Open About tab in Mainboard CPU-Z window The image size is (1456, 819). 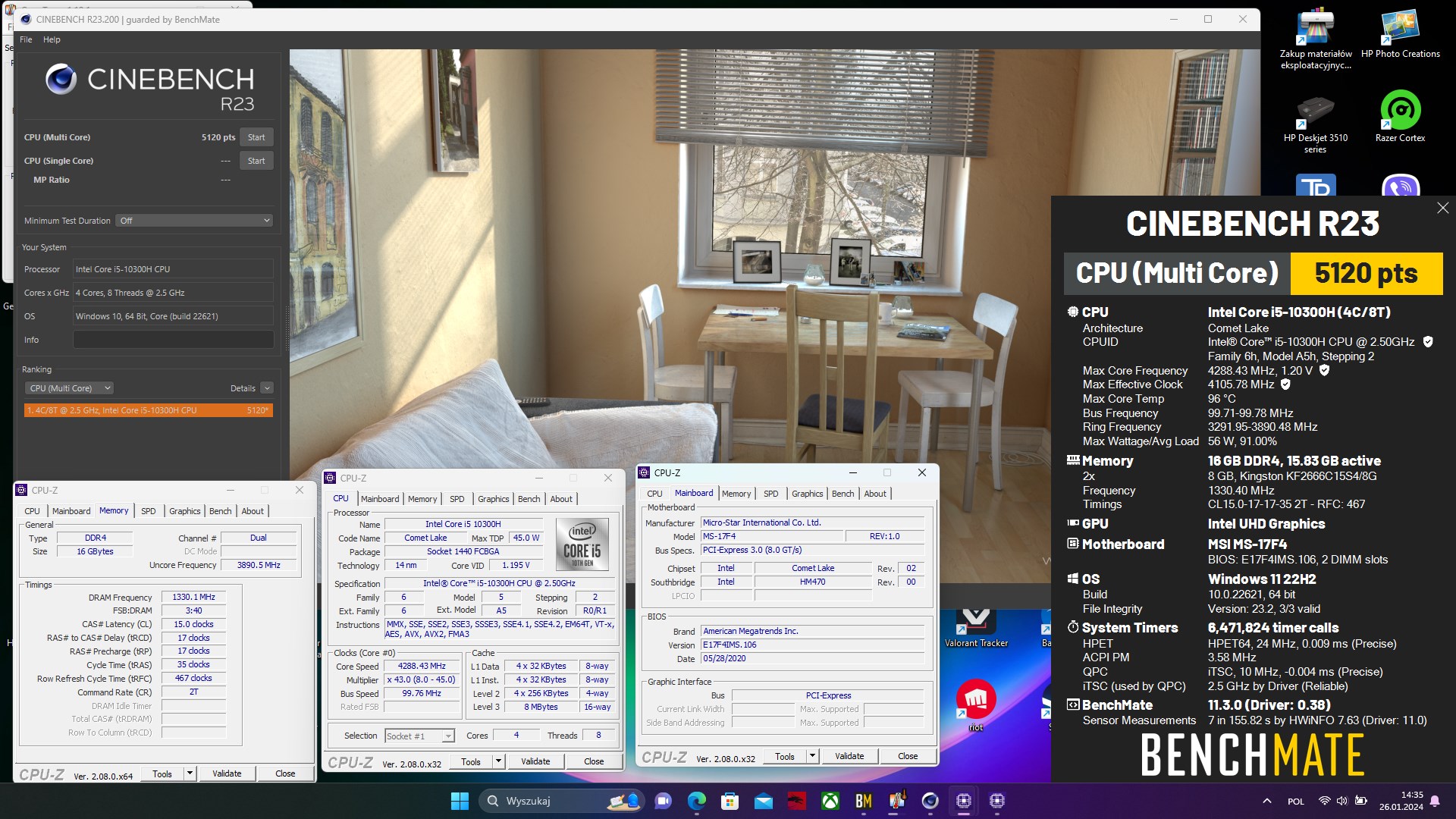[x=875, y=494]
